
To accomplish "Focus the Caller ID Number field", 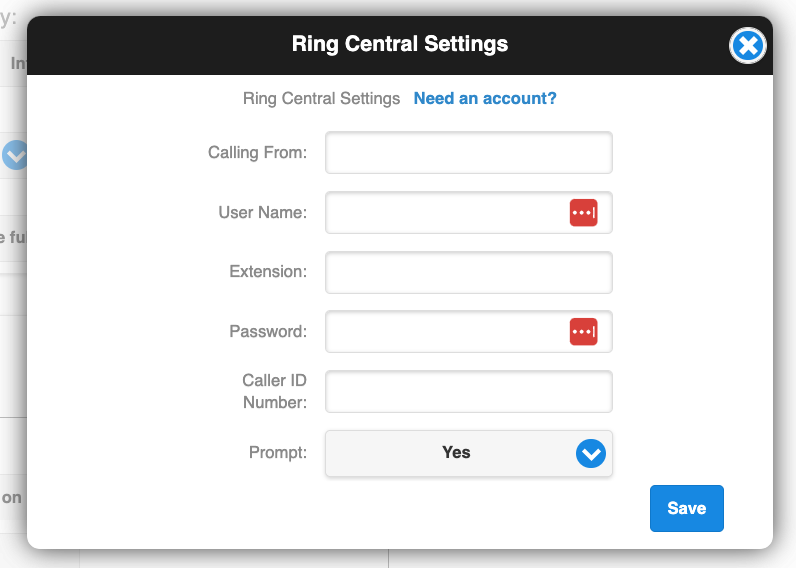I will pyautogui.click(x=469, y=391).
